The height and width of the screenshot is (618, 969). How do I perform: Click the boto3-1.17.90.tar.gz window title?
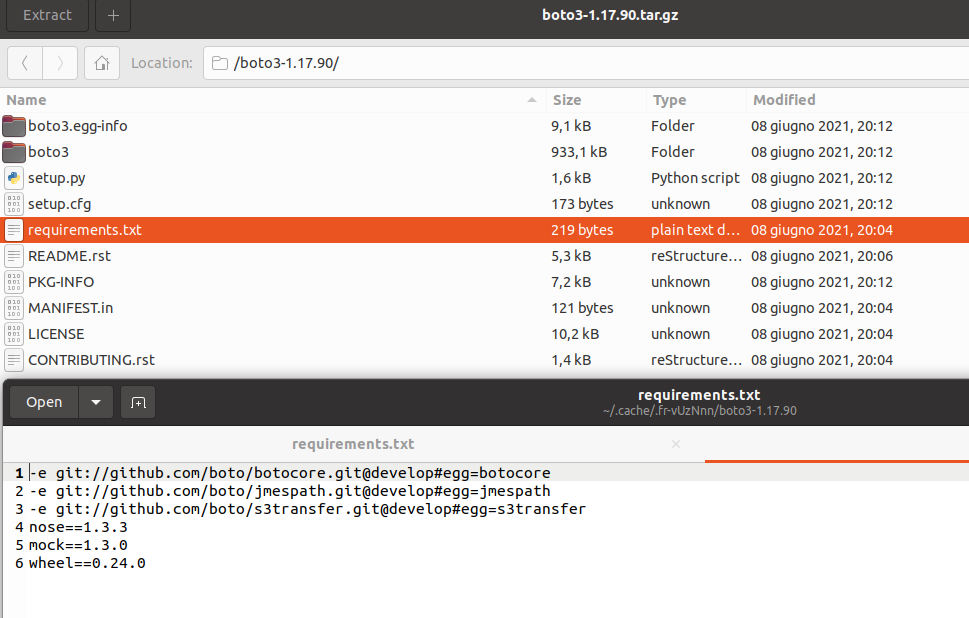610,15
